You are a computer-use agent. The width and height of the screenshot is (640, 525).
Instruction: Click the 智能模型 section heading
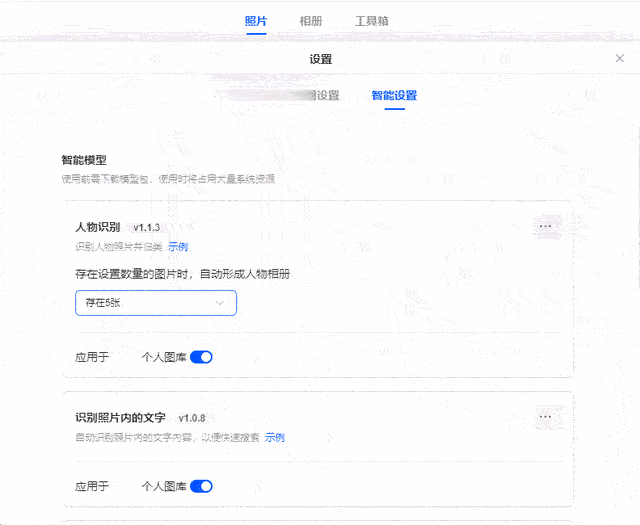tap(84, 160)
